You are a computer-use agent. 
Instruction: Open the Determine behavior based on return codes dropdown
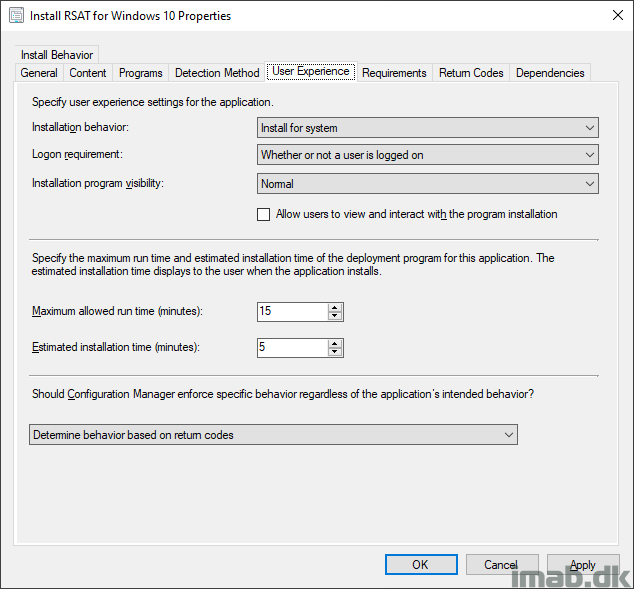273,435
